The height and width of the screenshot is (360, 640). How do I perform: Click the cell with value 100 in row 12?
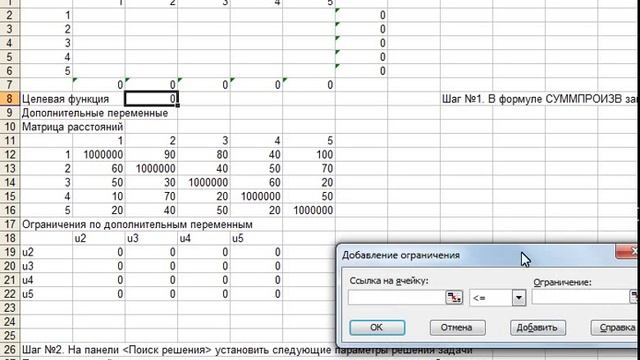pos(309,155)
